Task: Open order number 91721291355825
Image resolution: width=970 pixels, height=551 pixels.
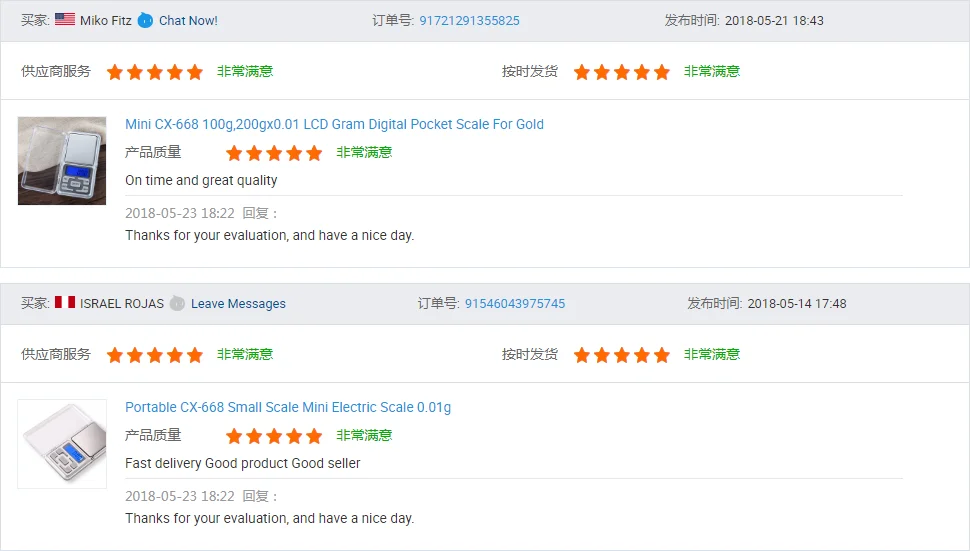Action: coord(469,20)
